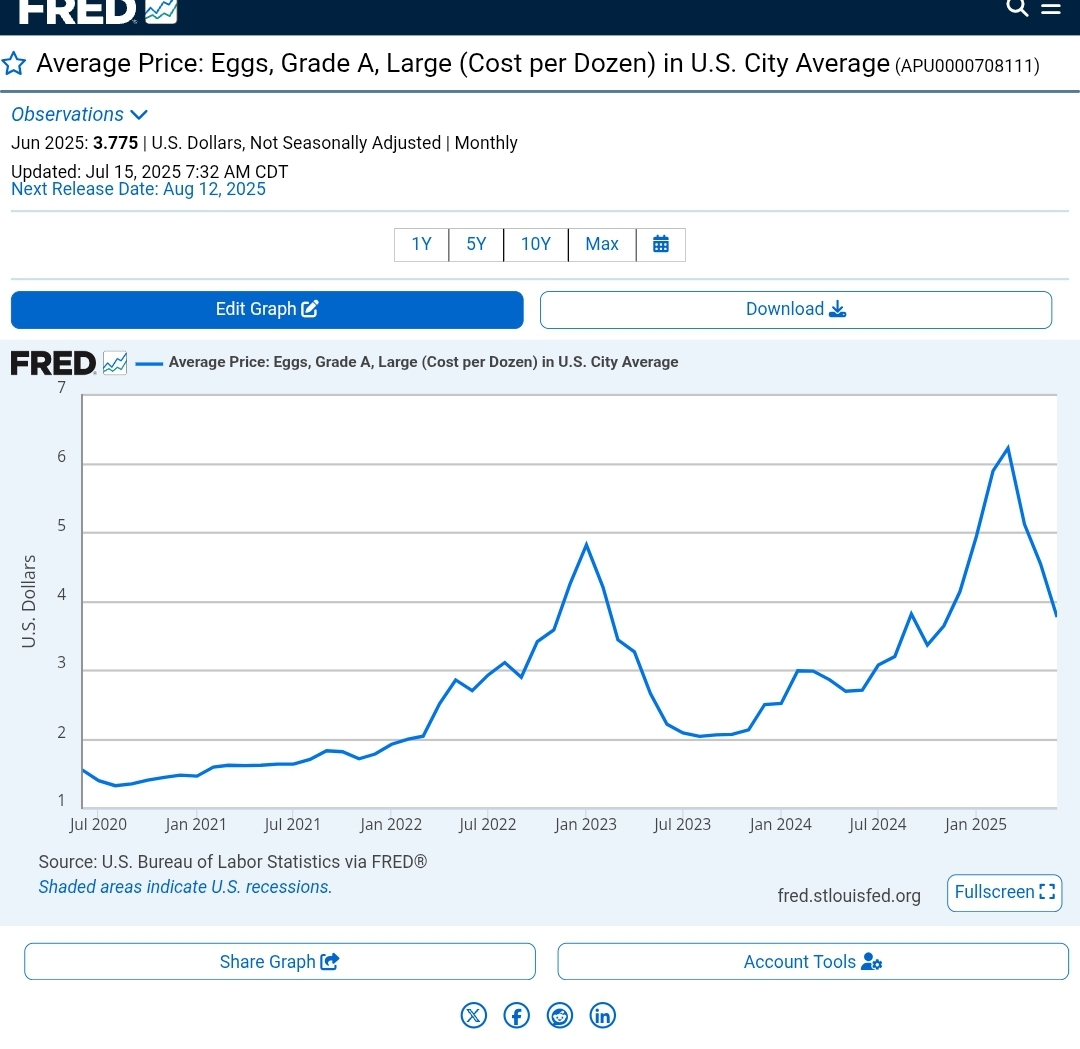This screenshot has height=1049, width=1080.
Task: Click the fred.stlouisfed.org text
Action: tap(849, 895)
